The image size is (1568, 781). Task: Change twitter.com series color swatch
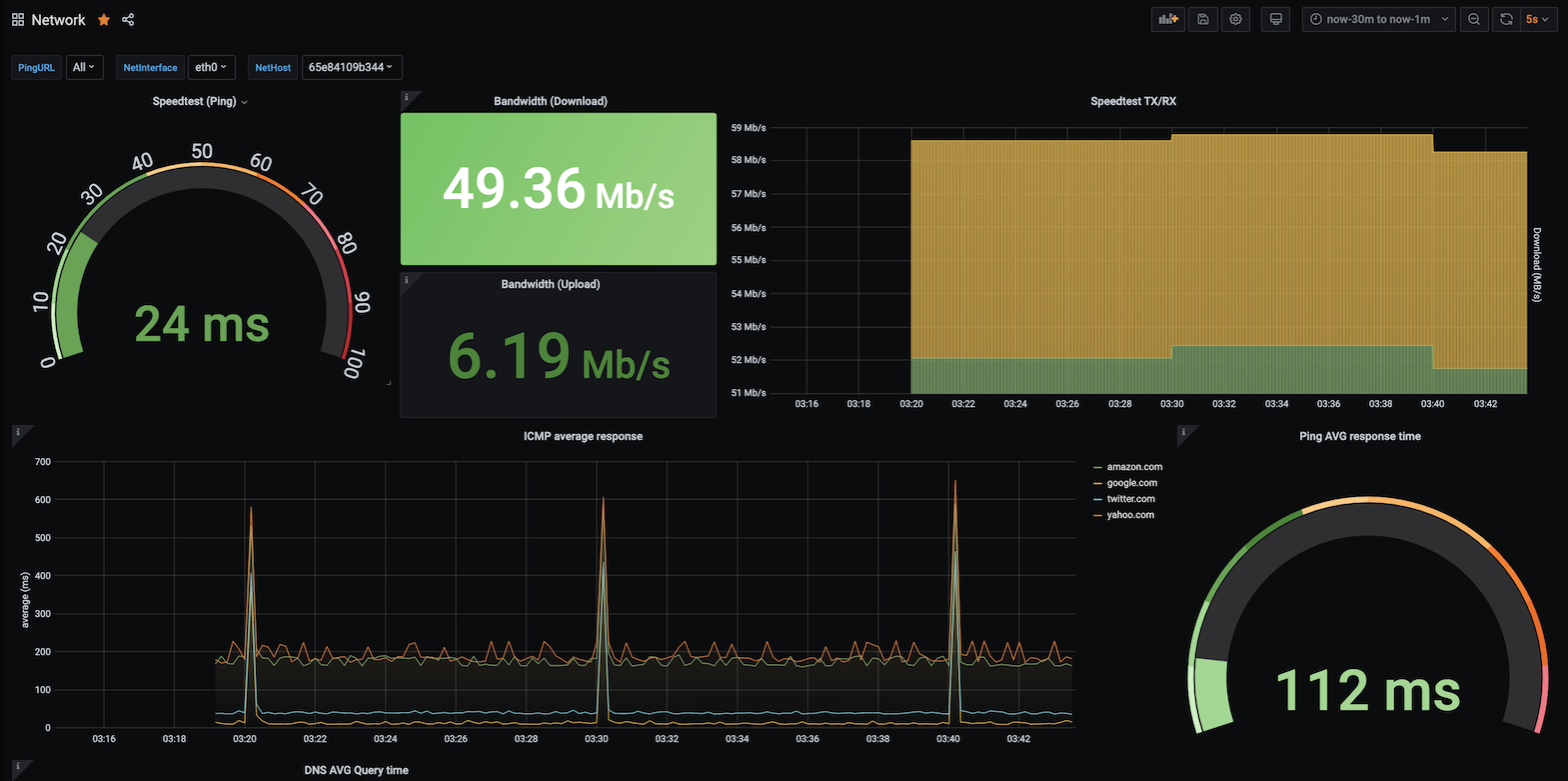[x=1098, y=499]
